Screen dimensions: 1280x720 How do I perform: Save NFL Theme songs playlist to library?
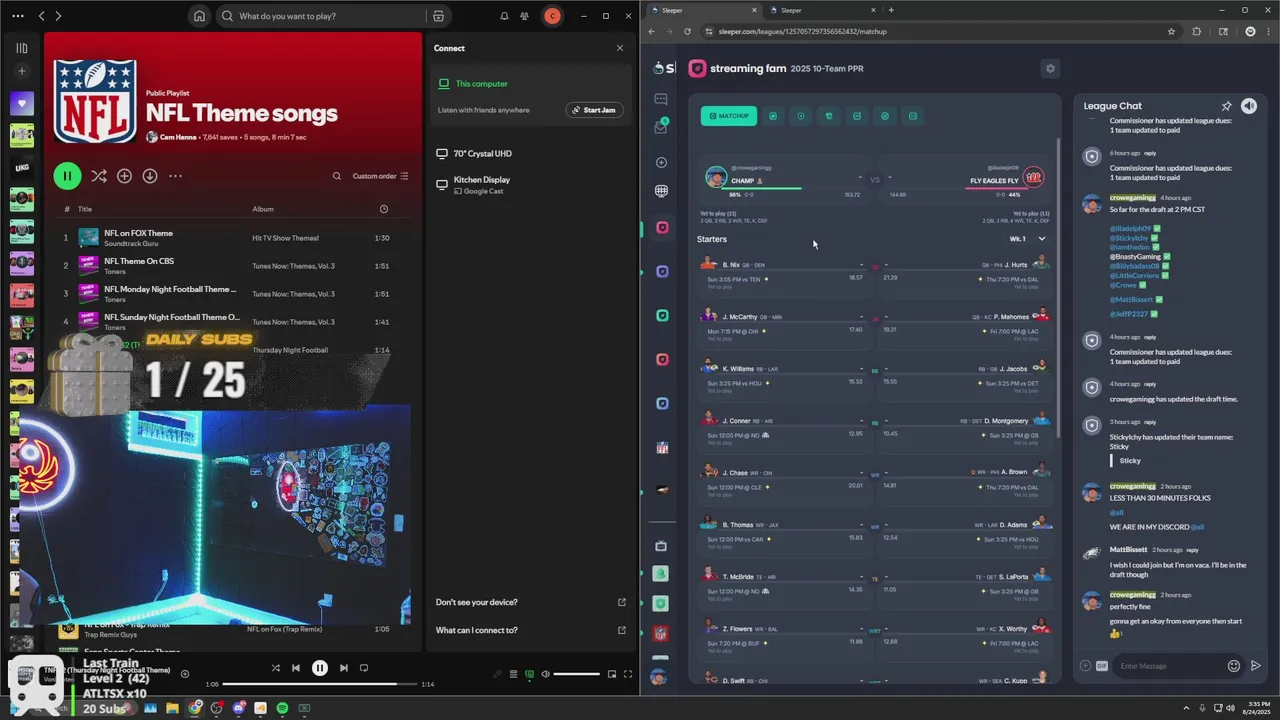[x=124, y=176]
